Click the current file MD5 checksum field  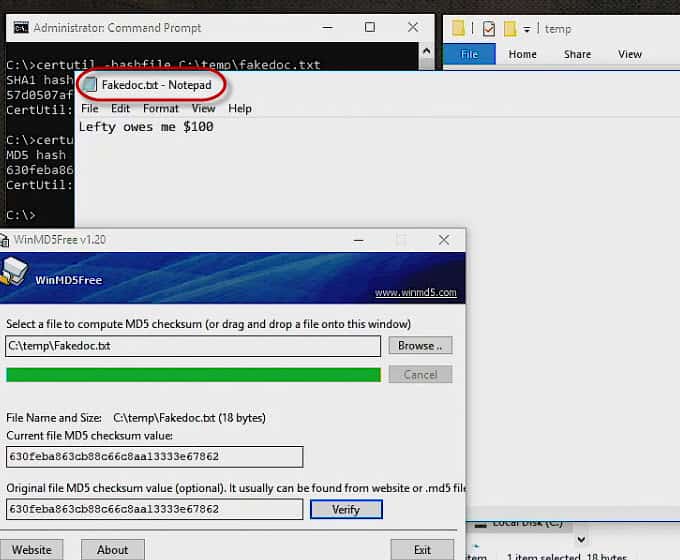tap(154, 457)
